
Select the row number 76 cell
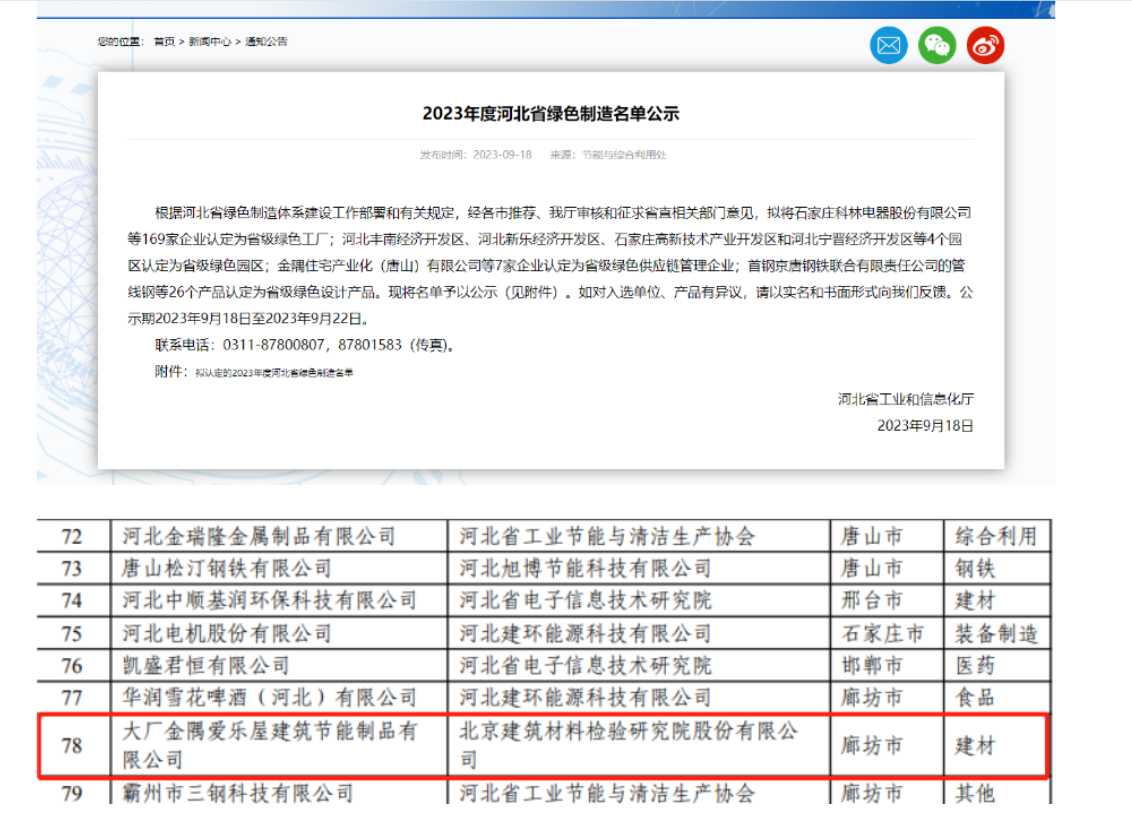tap(73, 665)
